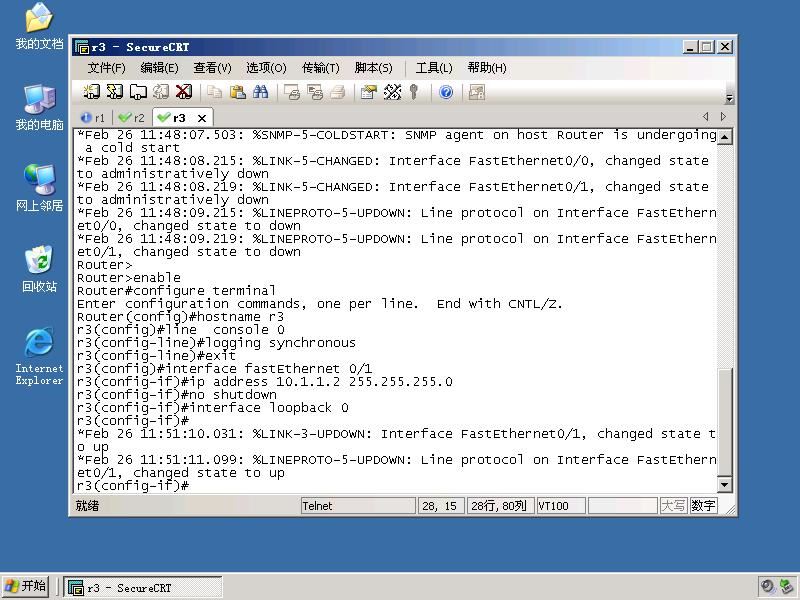Click the Copy toolbar icon

(x=214, y=92)
